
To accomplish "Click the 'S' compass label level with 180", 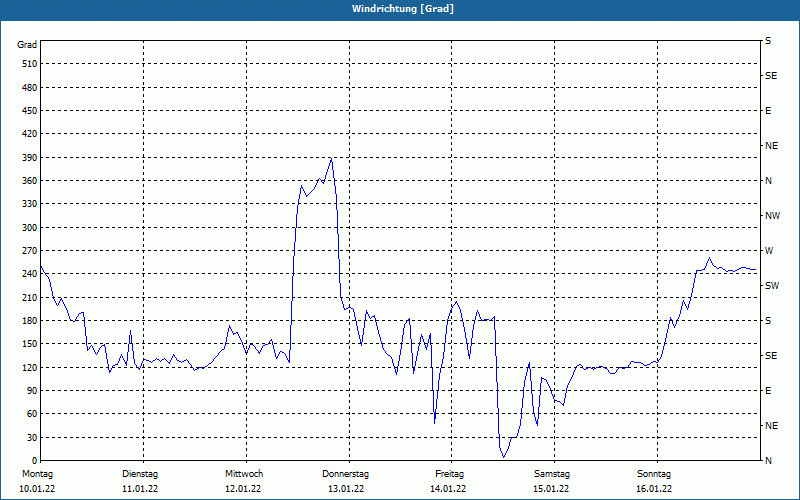I will coord(768,320).
